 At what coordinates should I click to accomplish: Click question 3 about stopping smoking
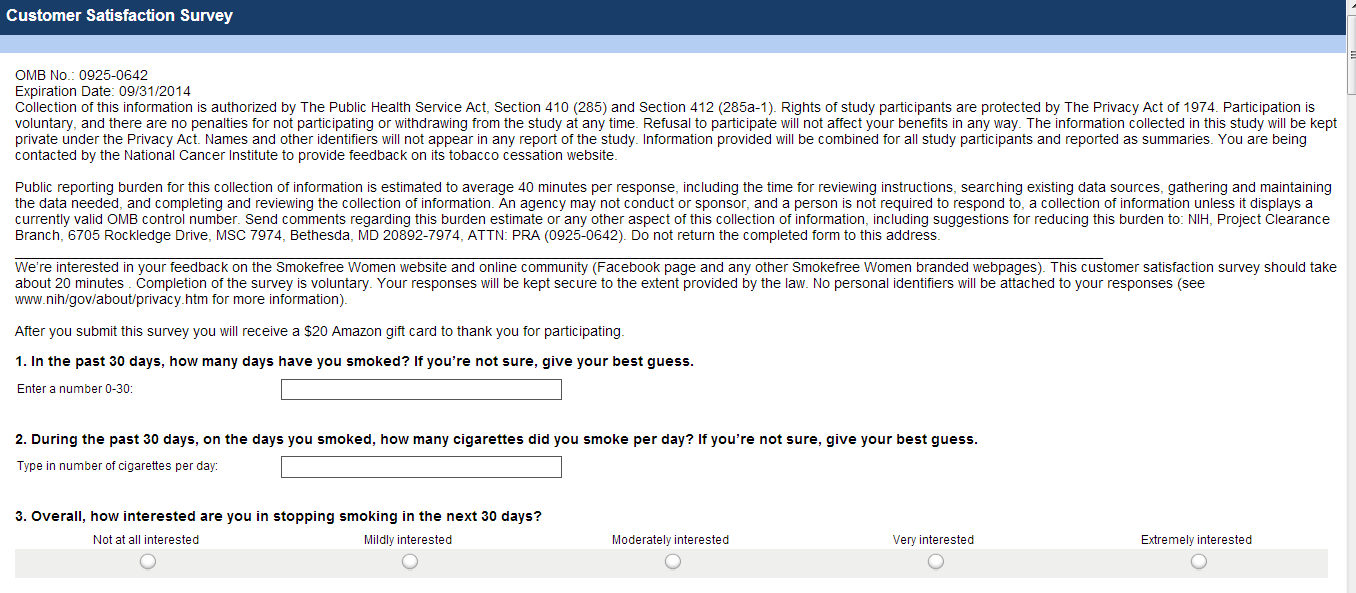click(x=278, y=517)
